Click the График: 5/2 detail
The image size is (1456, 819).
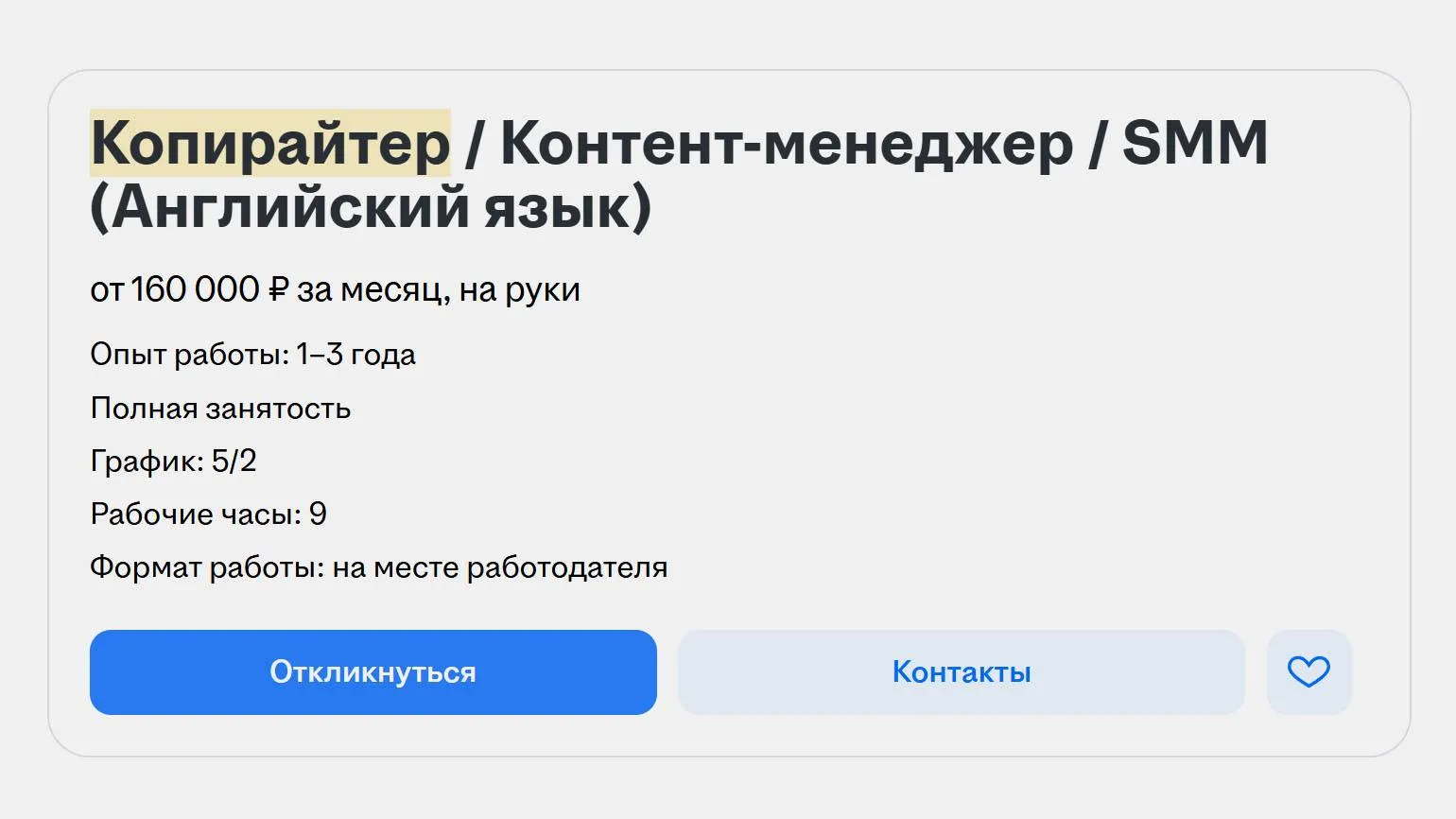click(x=175, y=461)
